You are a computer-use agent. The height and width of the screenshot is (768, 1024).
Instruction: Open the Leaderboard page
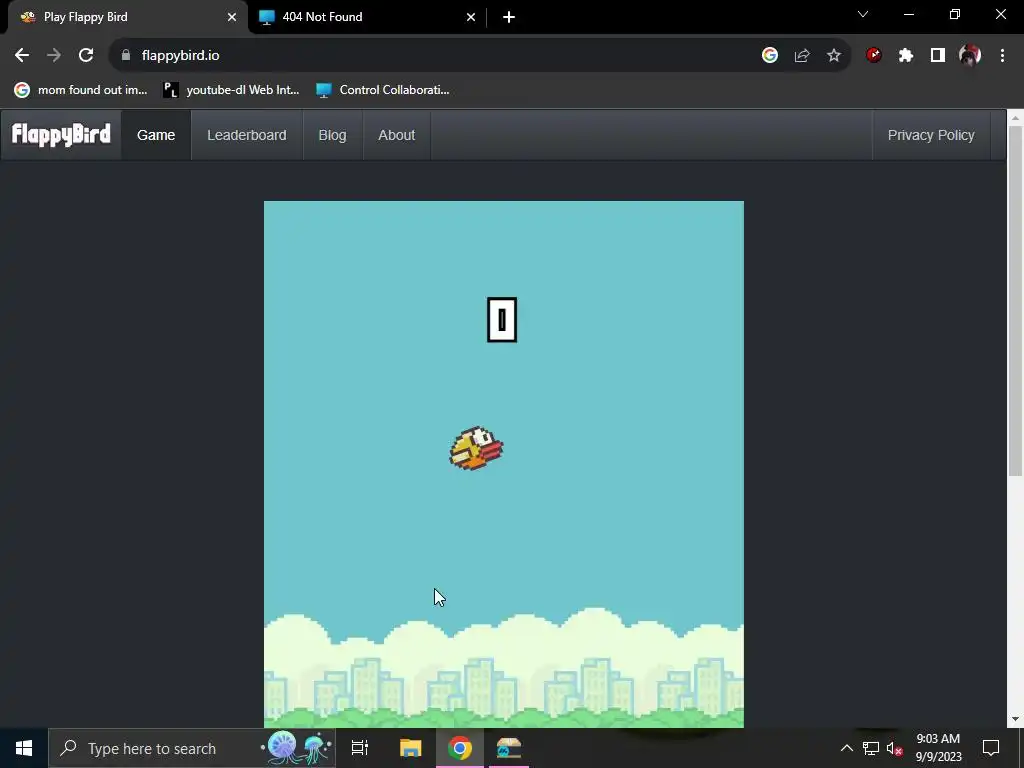pos(247,135)
